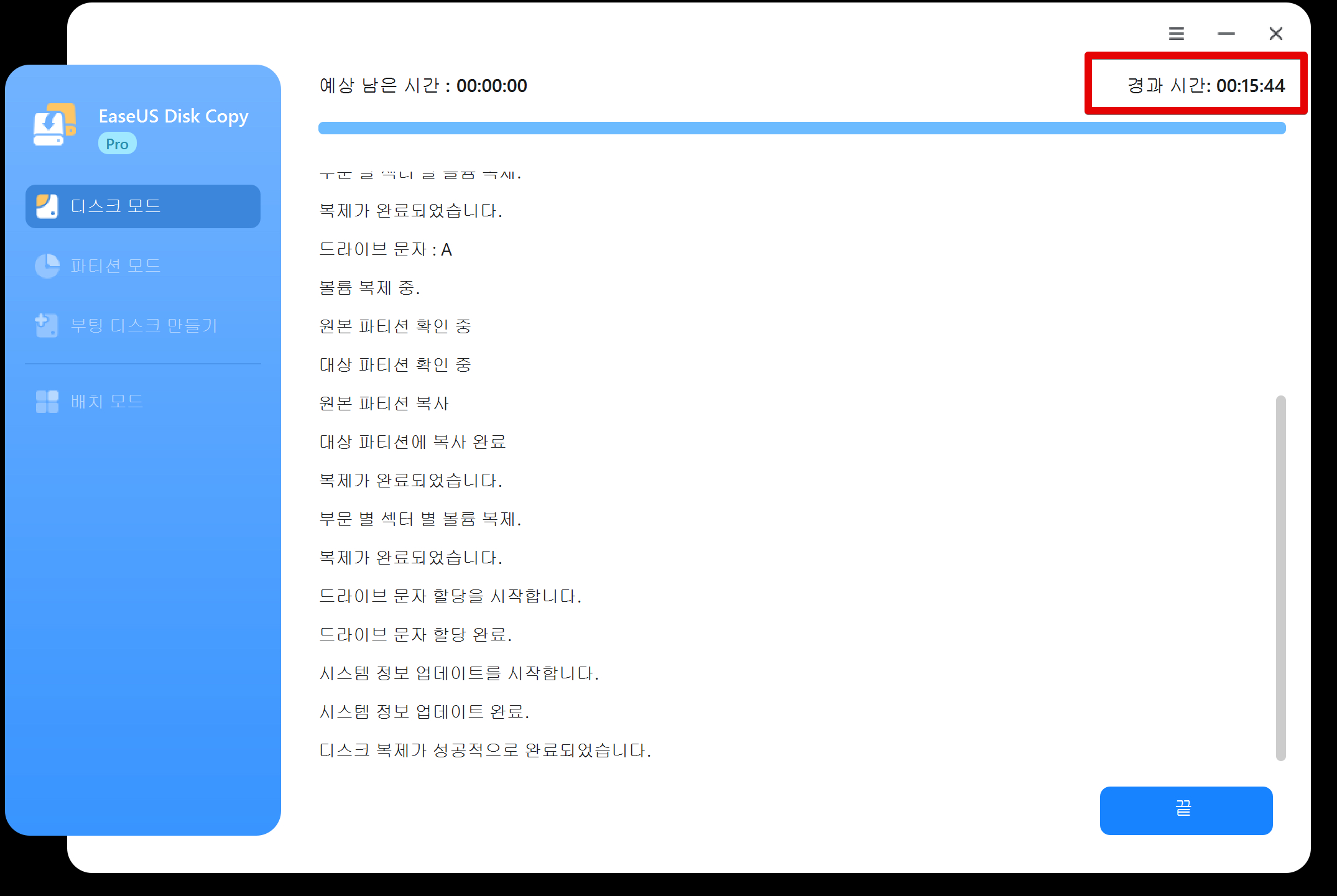Click the elapsed time 경과 시간 00:15:44 label
The image size is (1337, 896).
(x=1205, y=86)
